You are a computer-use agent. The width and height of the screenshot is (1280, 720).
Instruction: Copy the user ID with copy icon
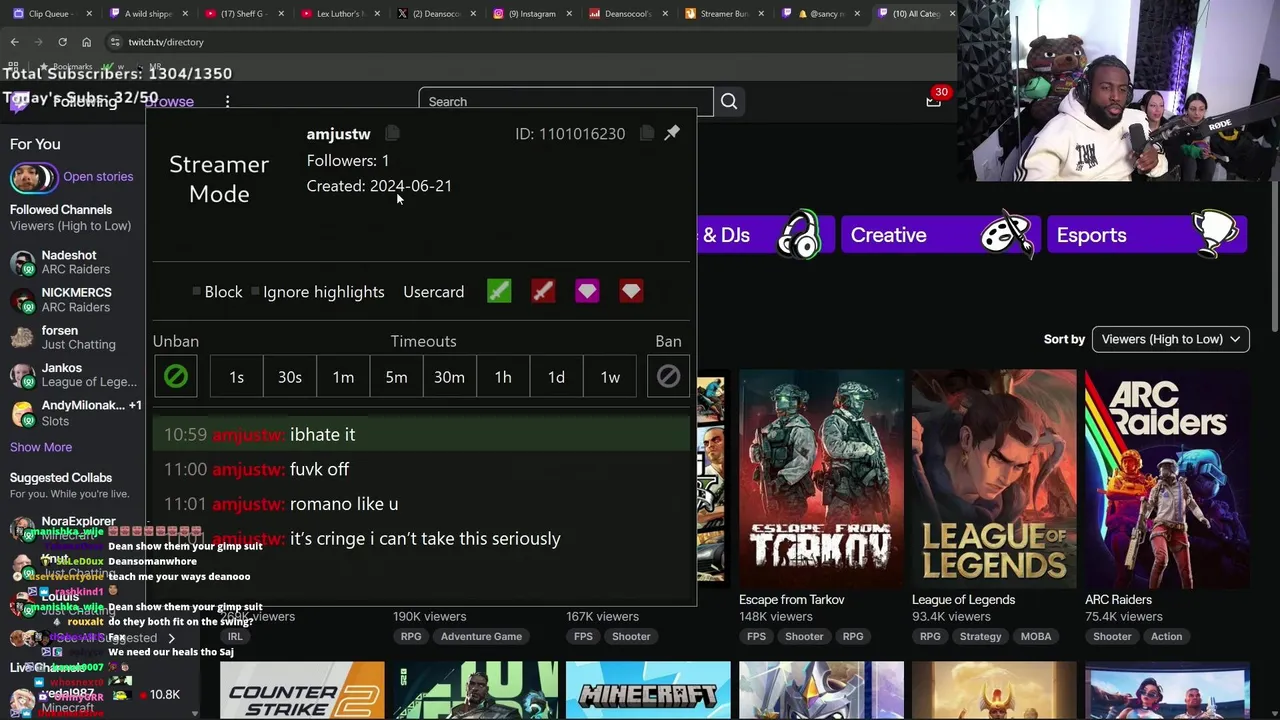[647, 133]
